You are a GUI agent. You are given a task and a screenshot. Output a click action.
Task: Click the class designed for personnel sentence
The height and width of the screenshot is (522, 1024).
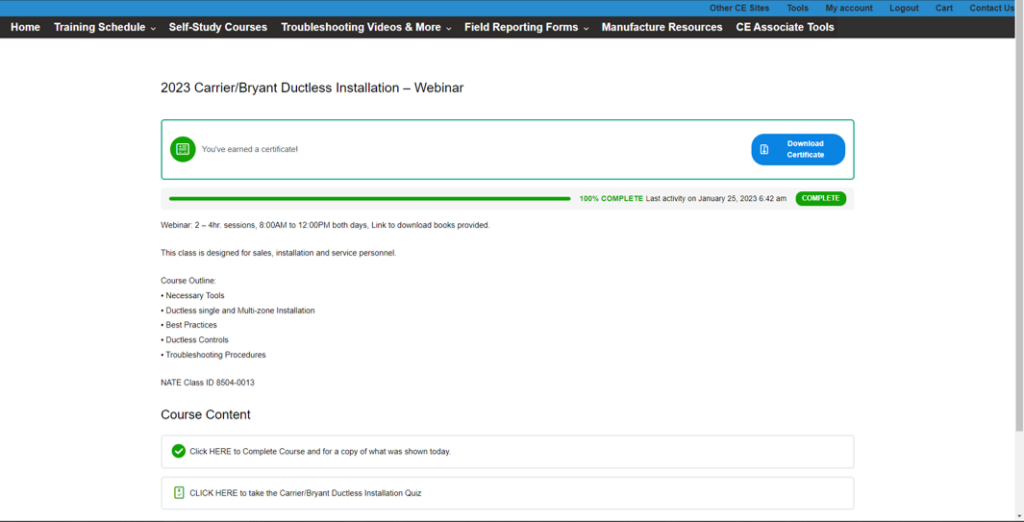(x=278, y=253)
